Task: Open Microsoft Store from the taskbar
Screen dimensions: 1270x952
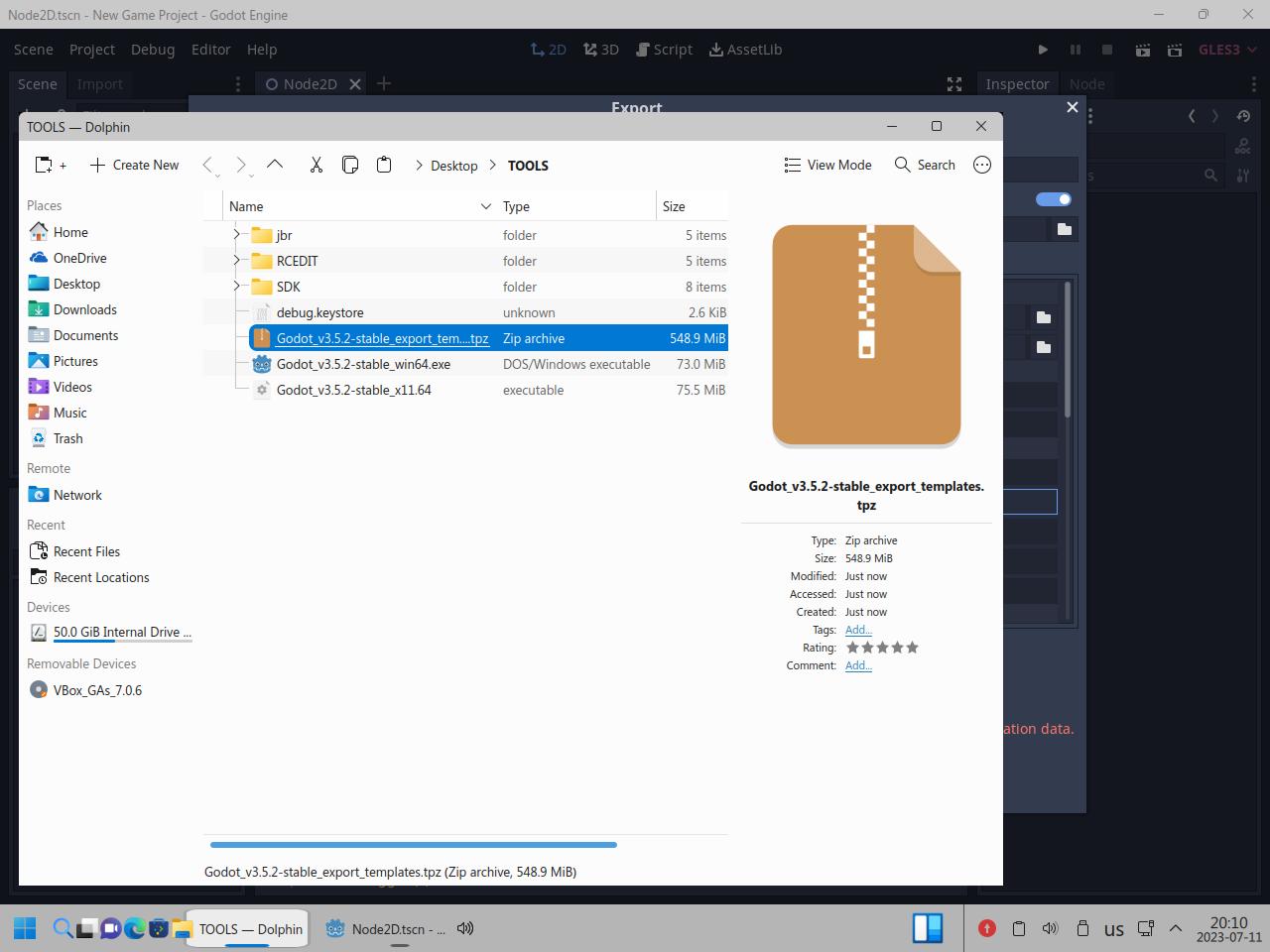Action: pos(158,928)
